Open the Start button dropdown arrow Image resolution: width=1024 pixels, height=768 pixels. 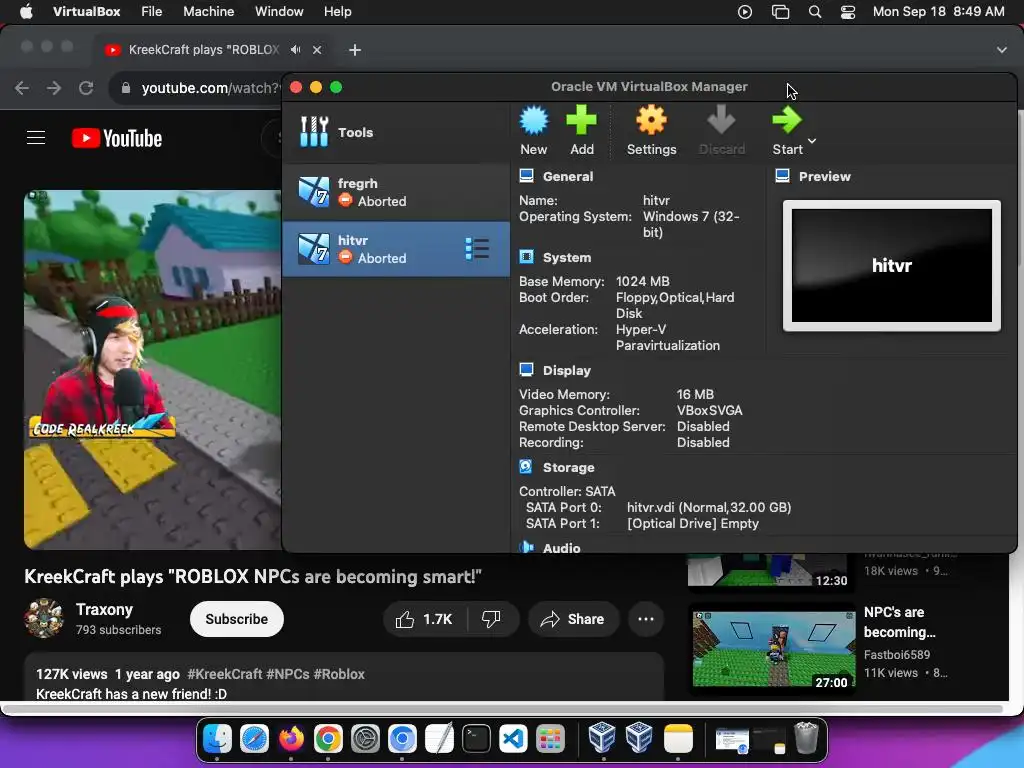click(x=812, y=140)
